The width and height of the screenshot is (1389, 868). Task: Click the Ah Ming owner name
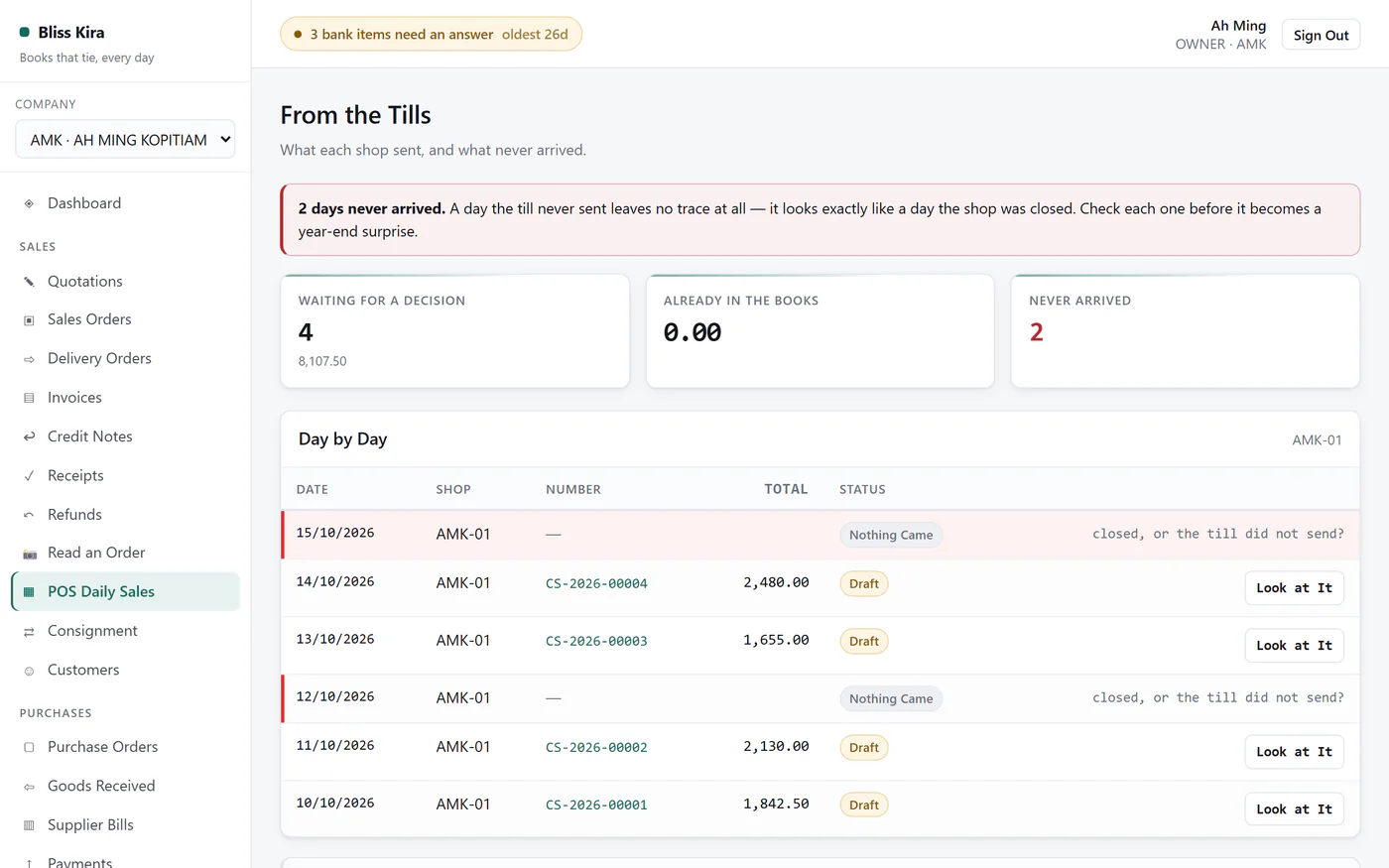1238,26
